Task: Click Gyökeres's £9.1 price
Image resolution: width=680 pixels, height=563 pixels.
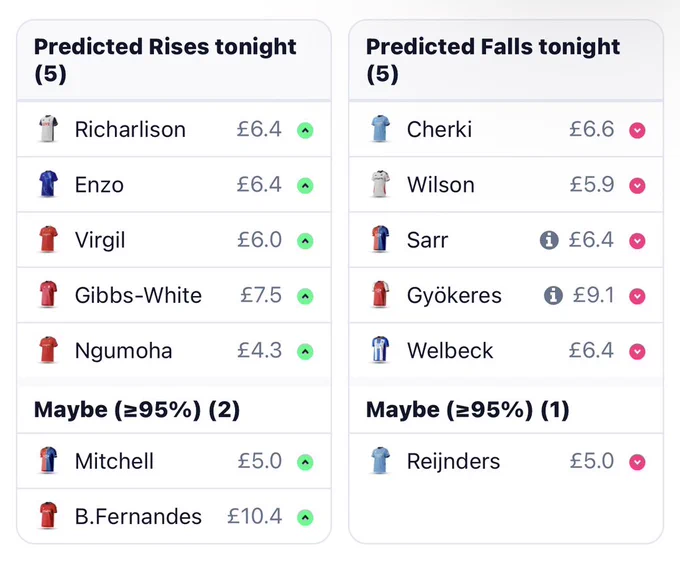Action: [x=593, y=295]
